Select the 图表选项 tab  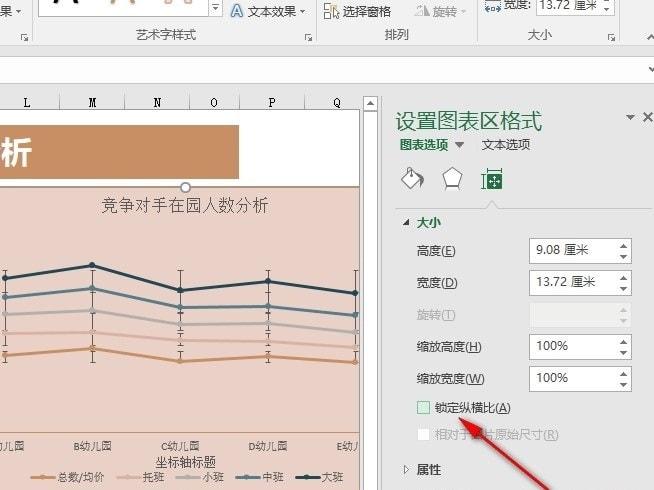click(424, 145)
